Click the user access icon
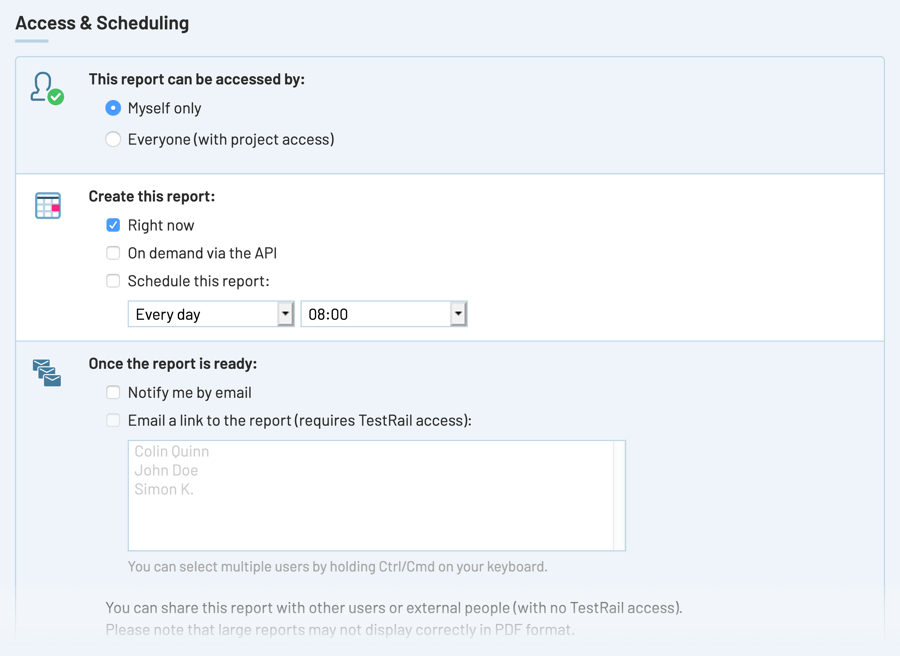 point(46,88)
